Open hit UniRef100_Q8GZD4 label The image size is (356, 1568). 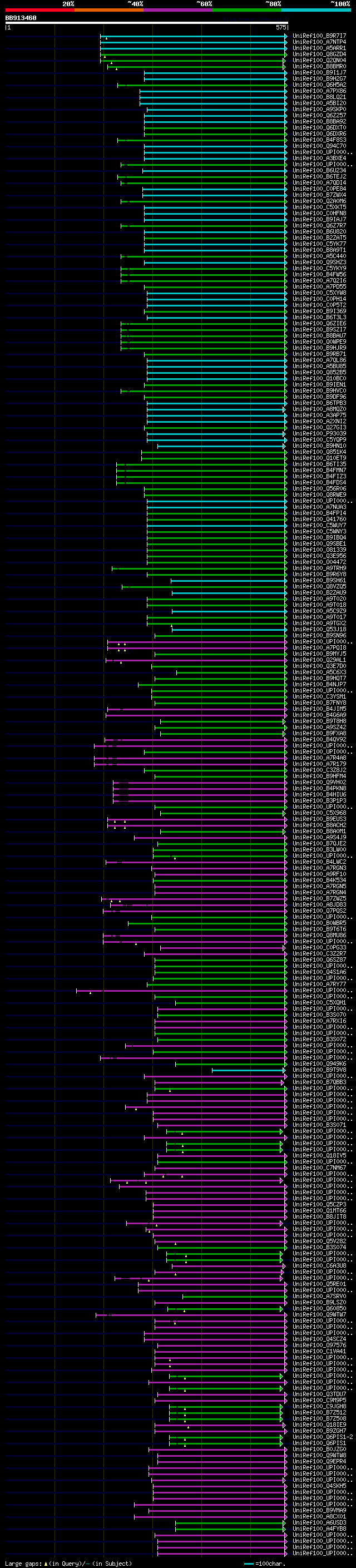[319, 54]
